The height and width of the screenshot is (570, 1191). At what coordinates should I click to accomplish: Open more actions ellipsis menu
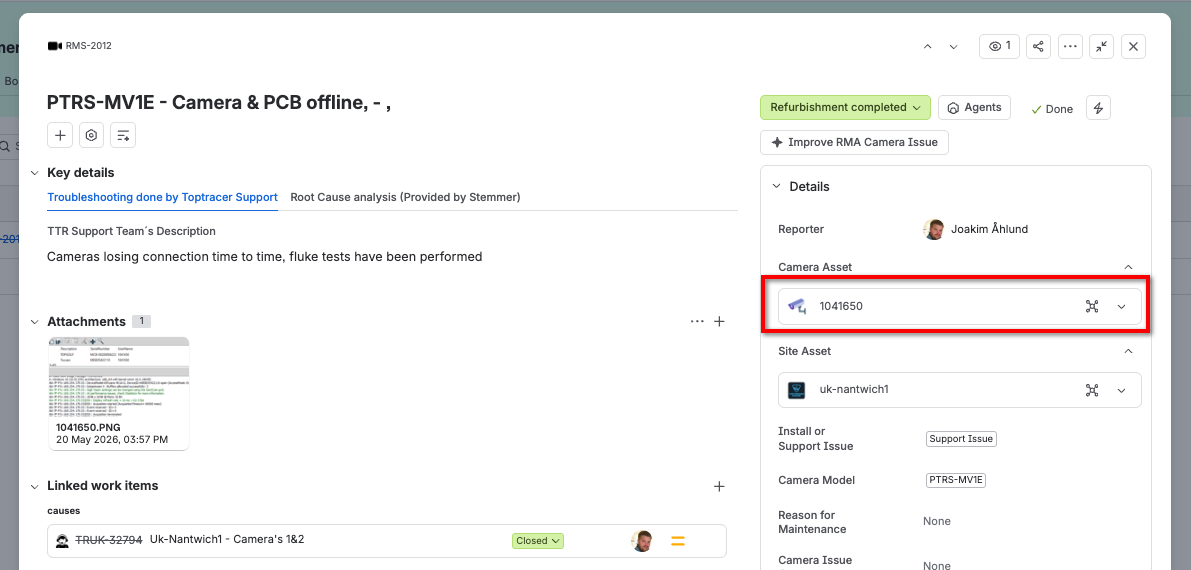1070,46
